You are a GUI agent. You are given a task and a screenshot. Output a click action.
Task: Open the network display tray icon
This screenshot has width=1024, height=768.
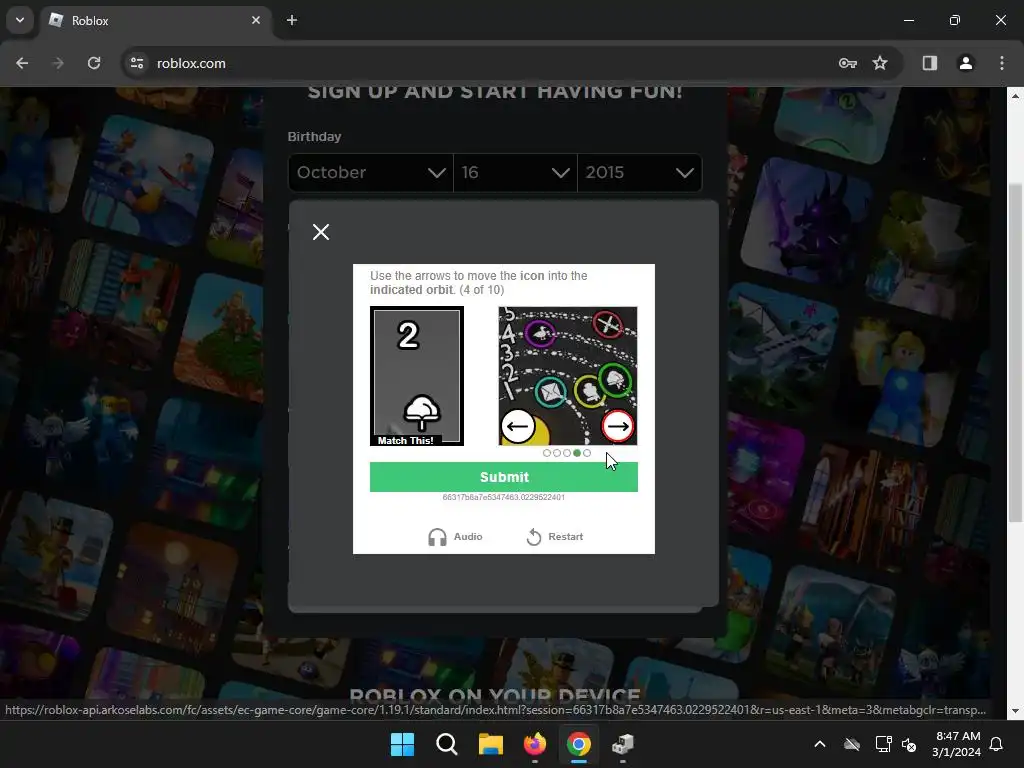click(x=883, y=744)
